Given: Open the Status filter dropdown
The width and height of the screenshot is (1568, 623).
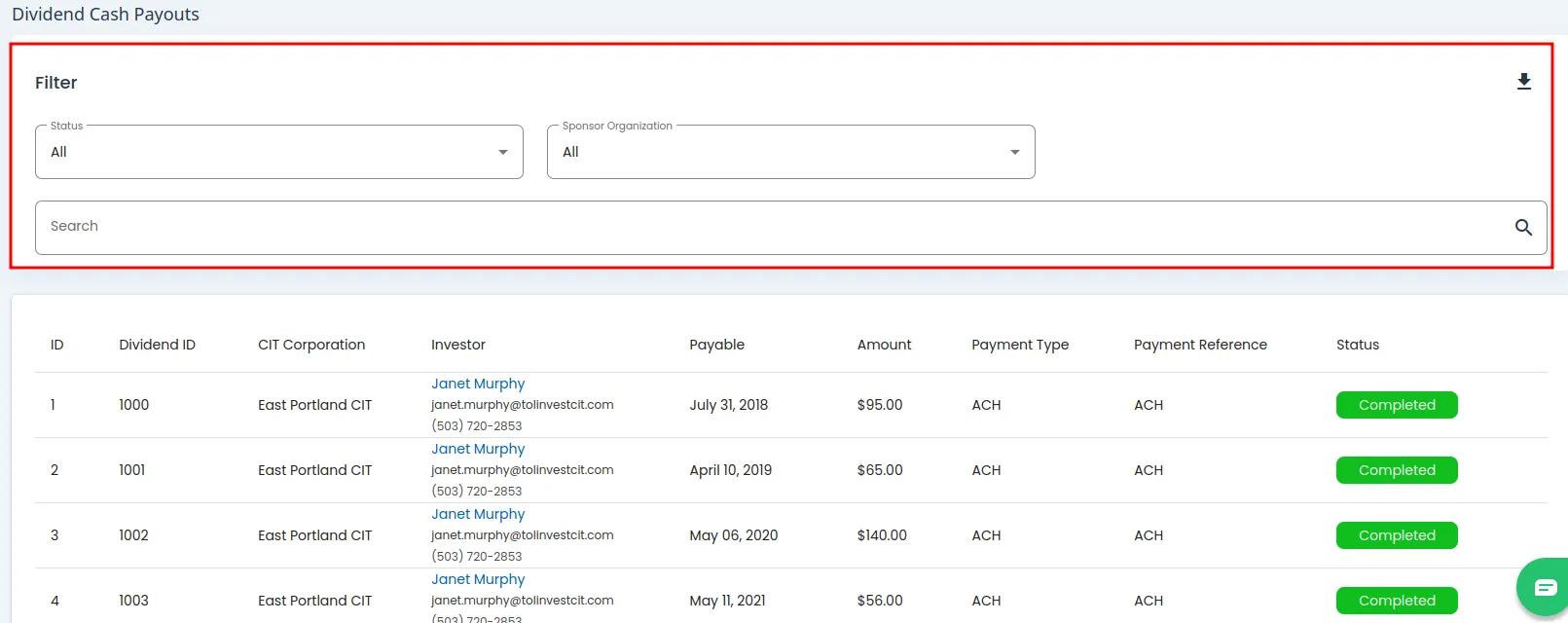Looking at the screenshot, I should [278, 152].
